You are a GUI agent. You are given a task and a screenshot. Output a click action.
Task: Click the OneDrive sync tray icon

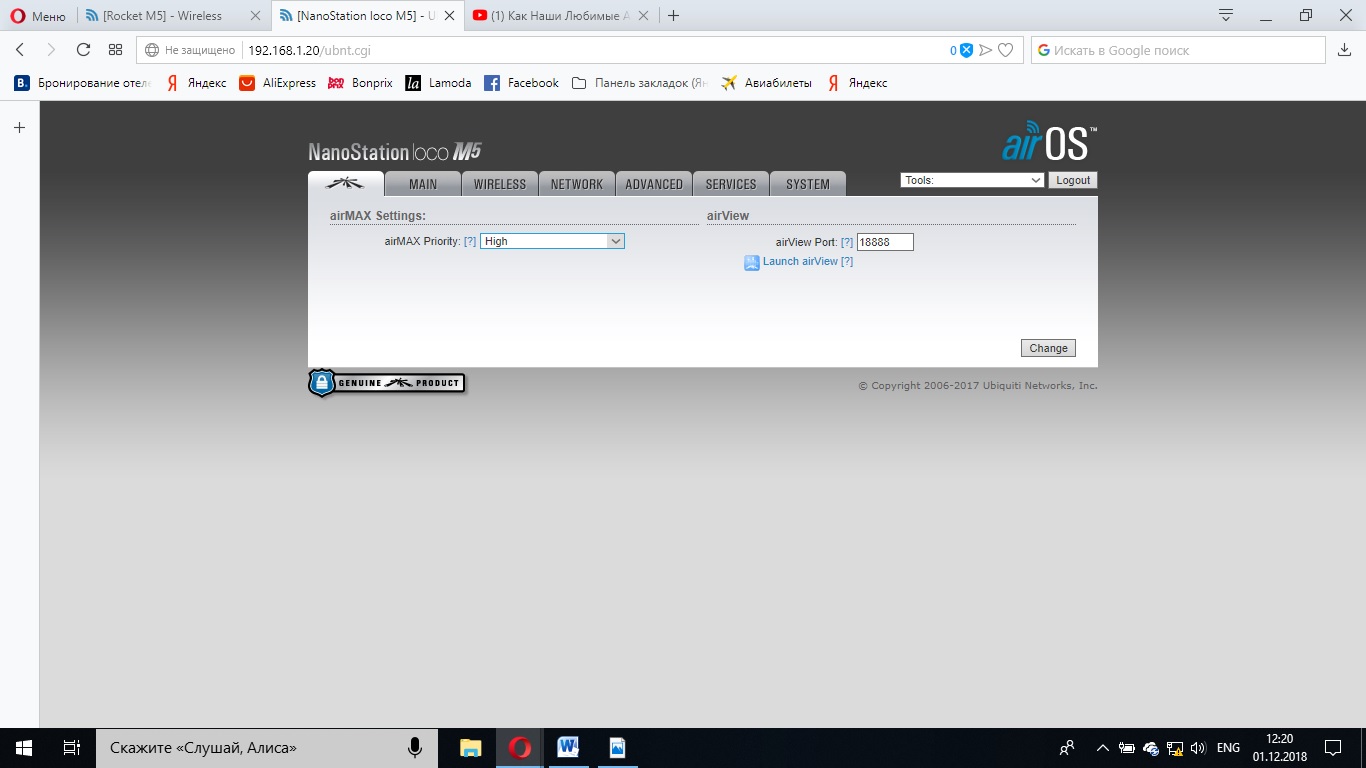pyautogui.click(x=1151, y=747)
